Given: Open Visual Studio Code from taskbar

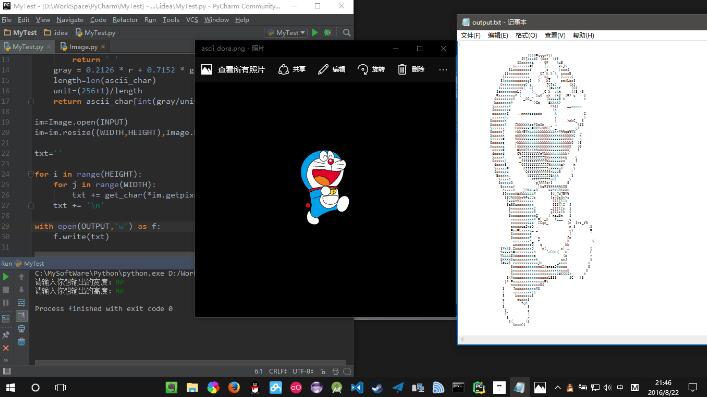Looking at the screenshot, I should coord(357,387).
